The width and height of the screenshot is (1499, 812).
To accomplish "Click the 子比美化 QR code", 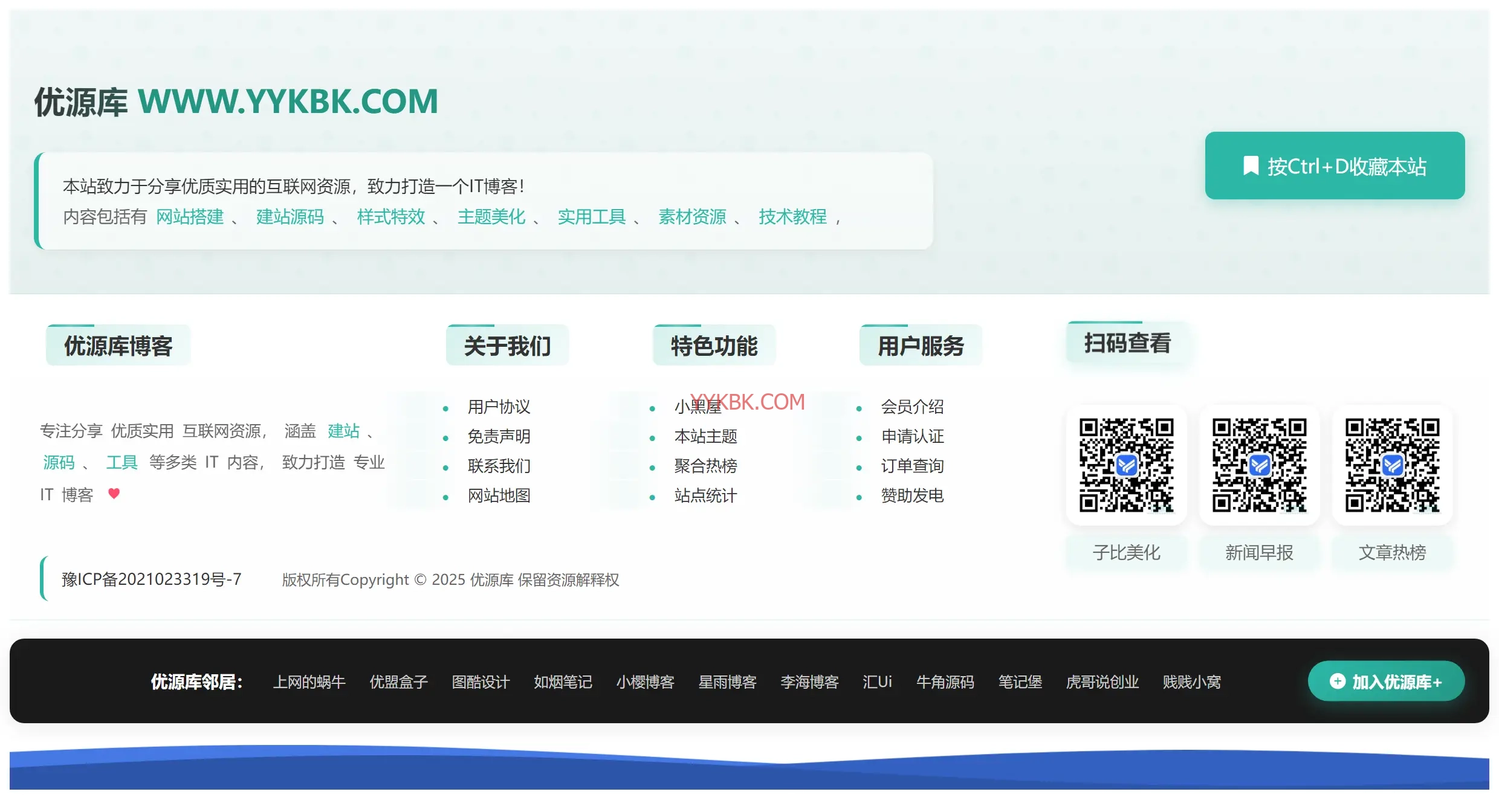I will 1127,465.
